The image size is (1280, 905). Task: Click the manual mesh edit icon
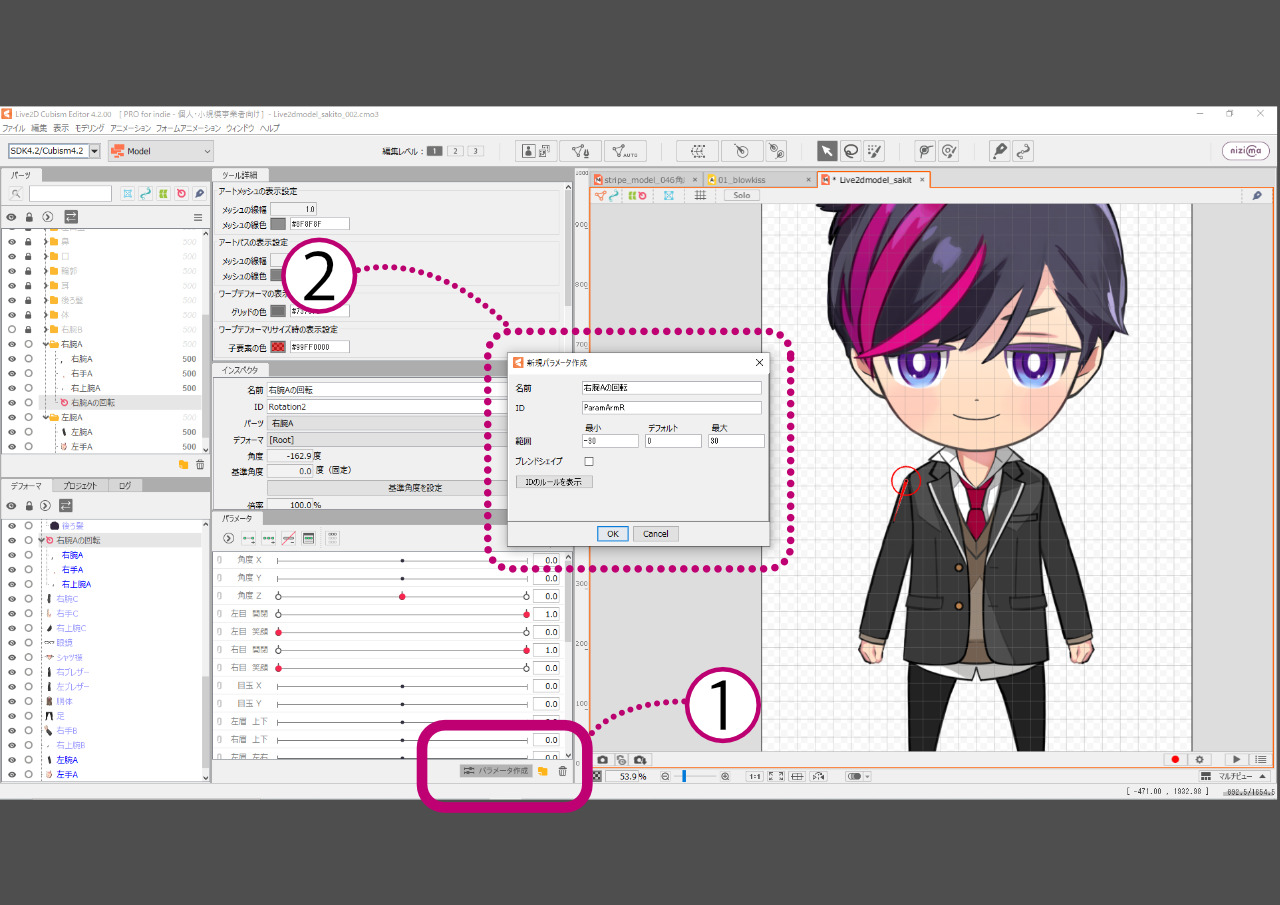click(580, 151)
